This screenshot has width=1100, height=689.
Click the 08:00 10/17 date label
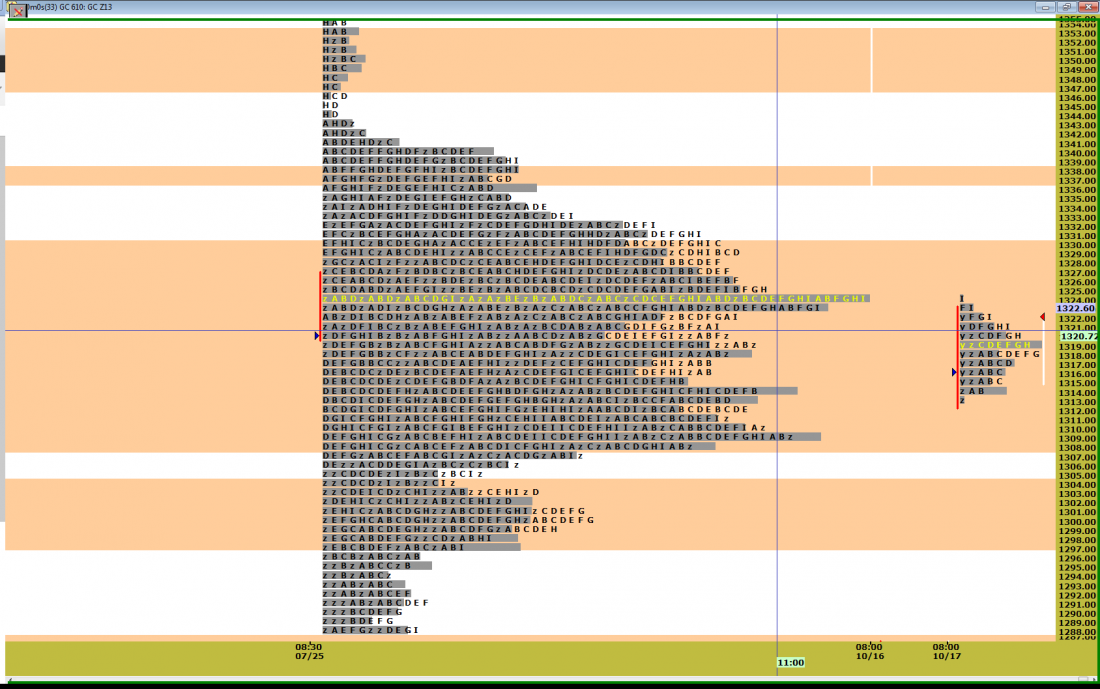point(946,651)
